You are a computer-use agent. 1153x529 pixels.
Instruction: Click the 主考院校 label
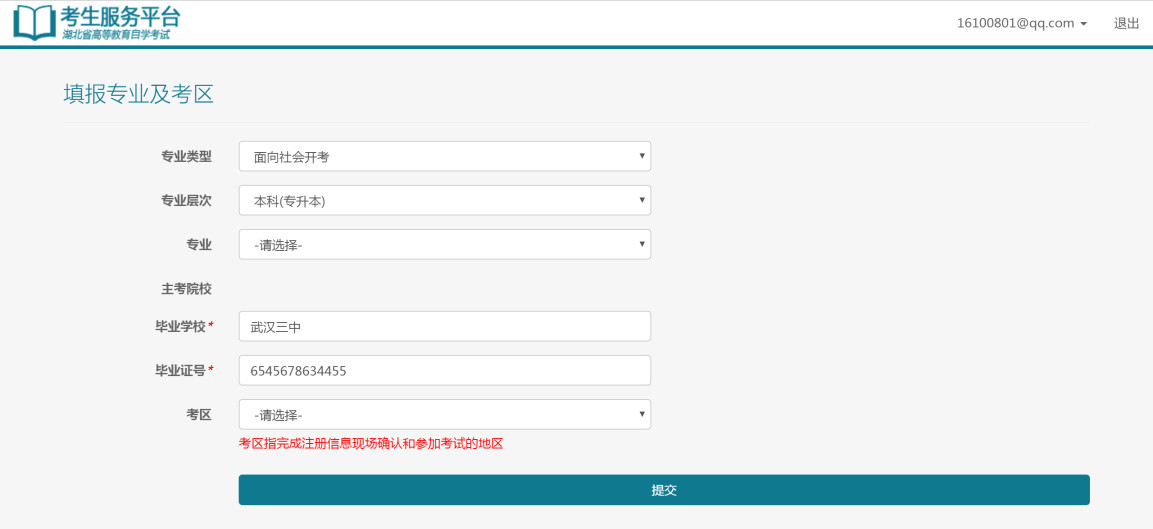[186, 289]
